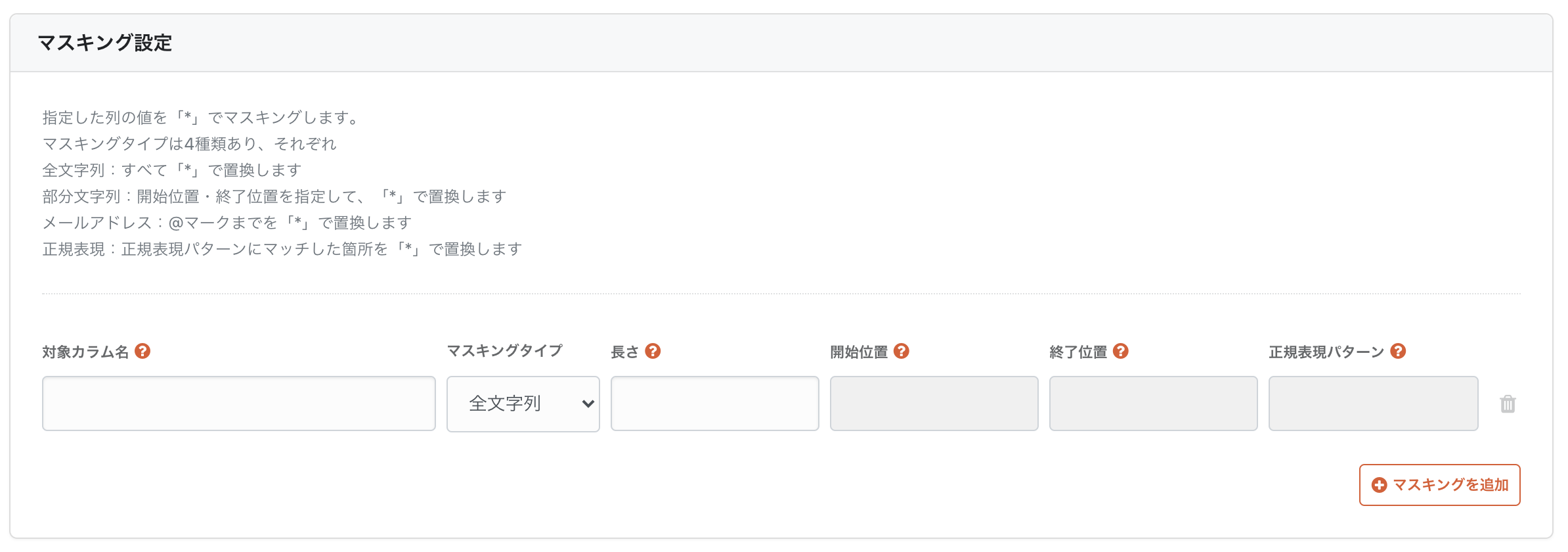Viewport: 1568px width, 552px height.
Task: Delete the masking row with trash icon
Action: pos(1508,404)
